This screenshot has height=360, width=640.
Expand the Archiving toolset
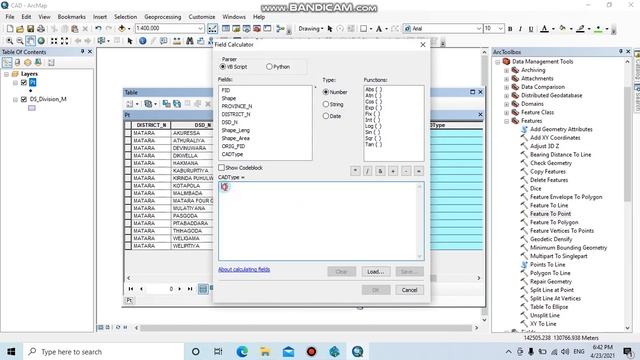[x=507, y=70]
